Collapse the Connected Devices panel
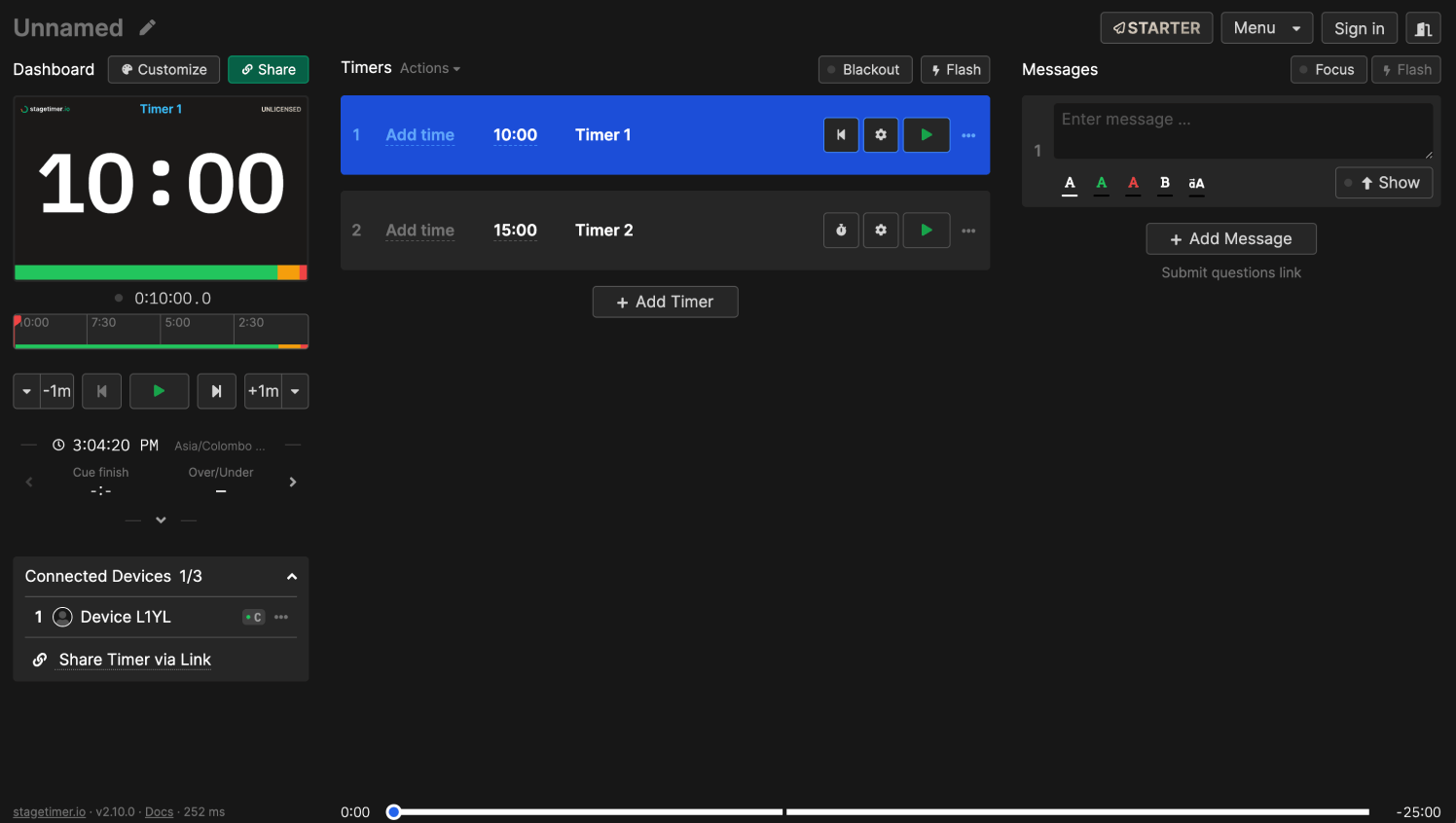Viewport: 1456px width, 823px height. coord(292,577)
